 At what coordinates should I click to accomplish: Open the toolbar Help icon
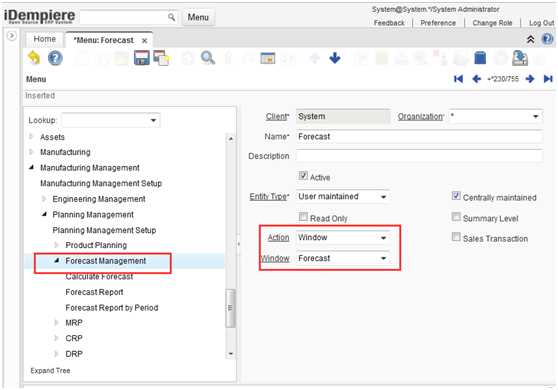55,58
